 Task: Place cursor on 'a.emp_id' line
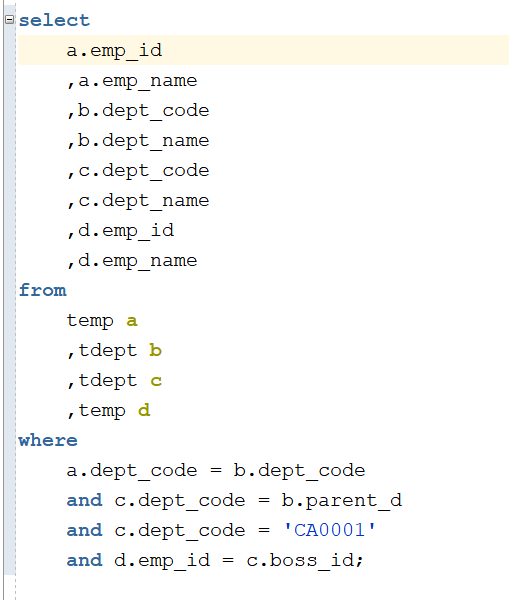coord(114,51)
